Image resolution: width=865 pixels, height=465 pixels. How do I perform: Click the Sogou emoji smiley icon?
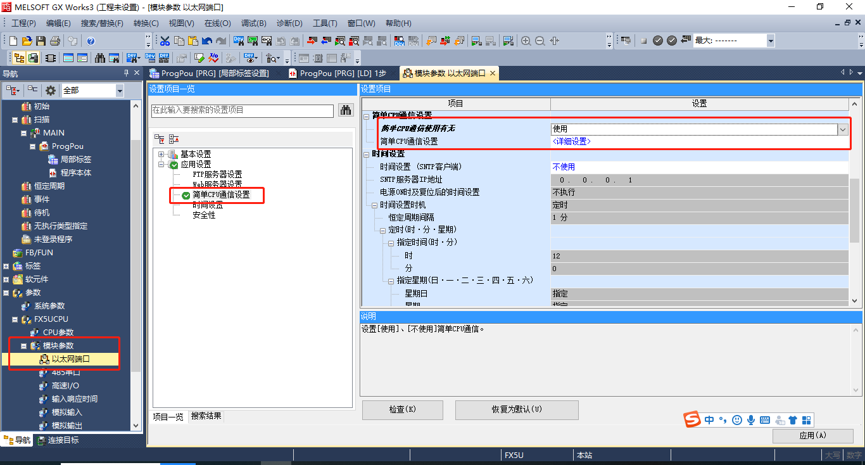click(x=737, y=420)
